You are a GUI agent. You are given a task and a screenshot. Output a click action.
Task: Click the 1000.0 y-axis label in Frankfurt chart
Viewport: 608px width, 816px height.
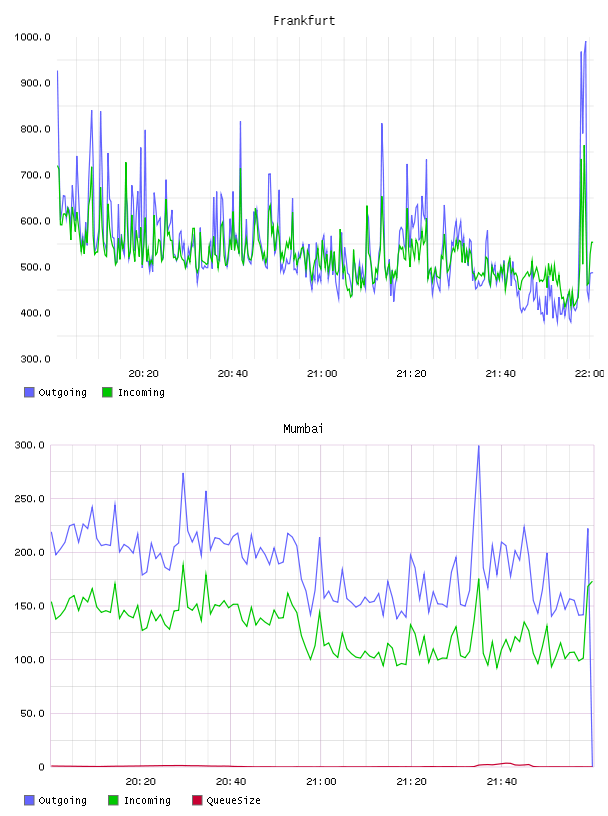[x=32, y=37]
